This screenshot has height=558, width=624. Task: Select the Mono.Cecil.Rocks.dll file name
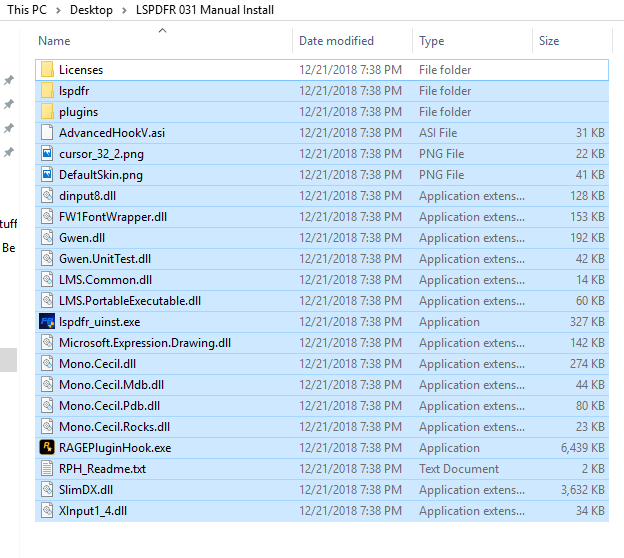pos(115,427)
